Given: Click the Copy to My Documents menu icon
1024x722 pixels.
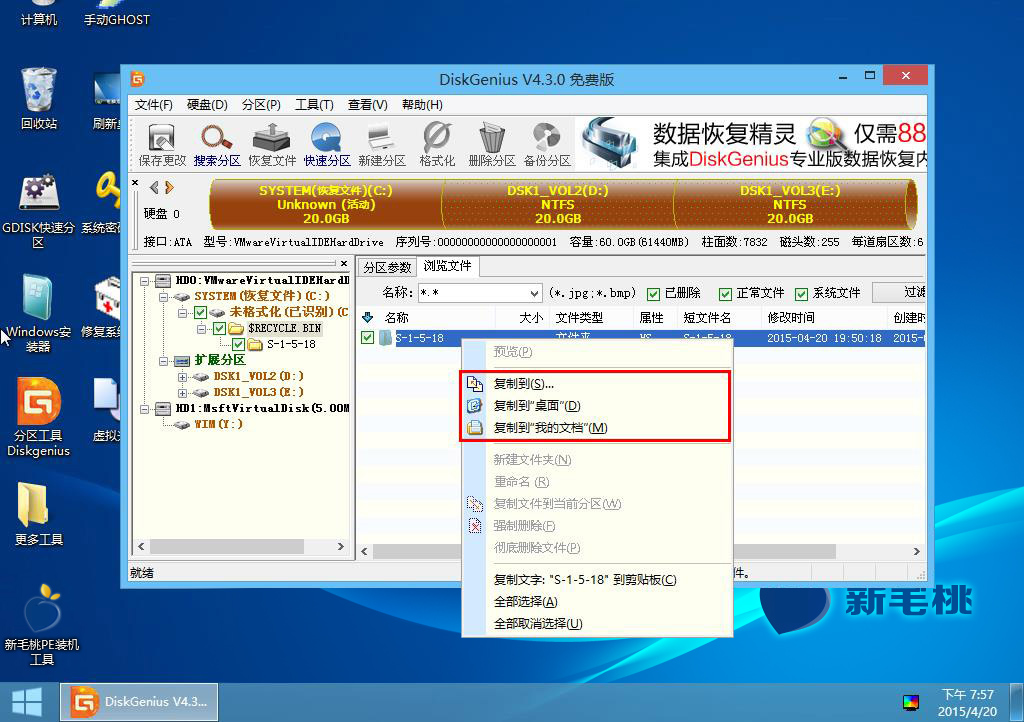Looking at the screenshot, I should coord(475,428).
